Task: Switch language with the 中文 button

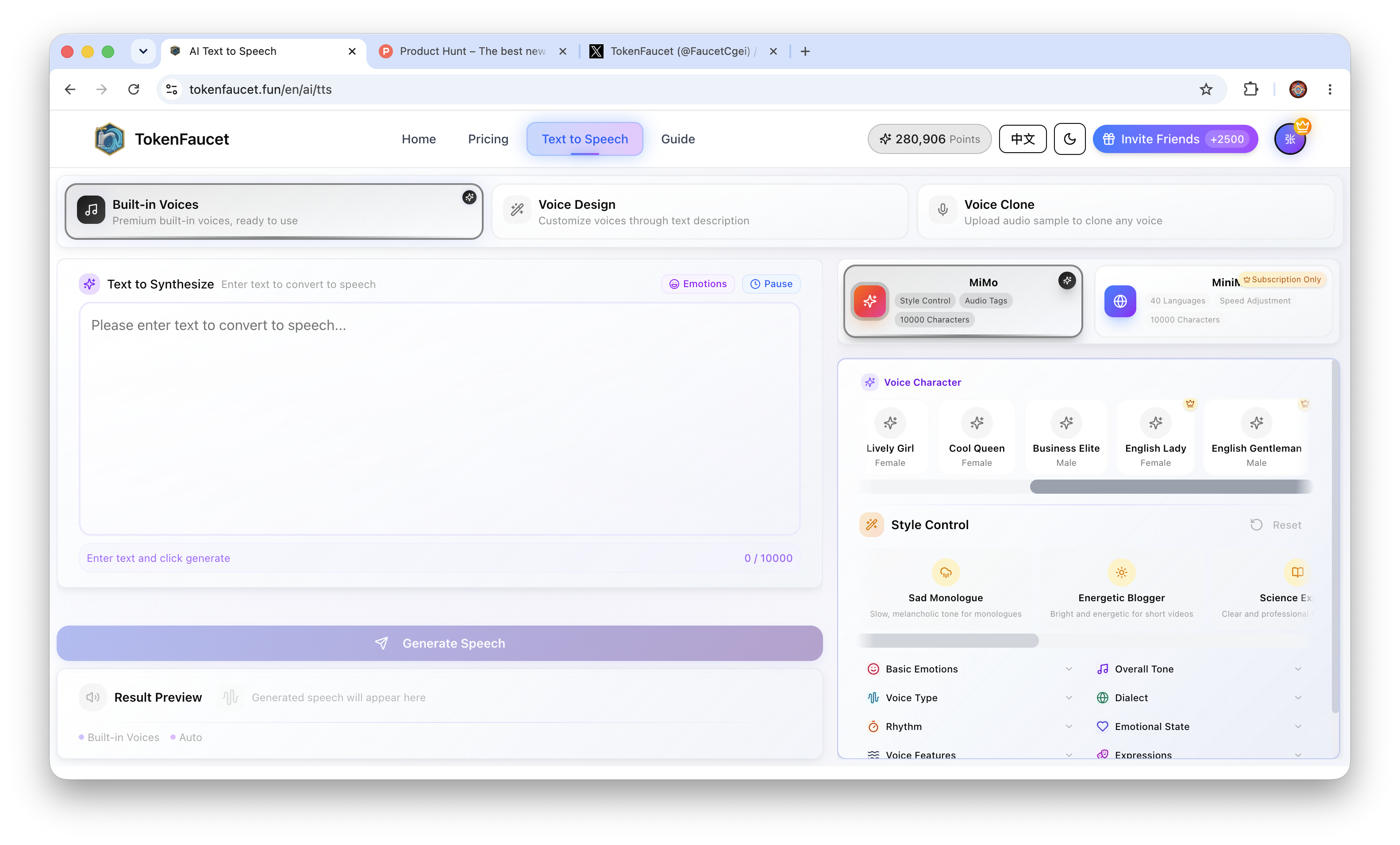Action: [1023, 139]
